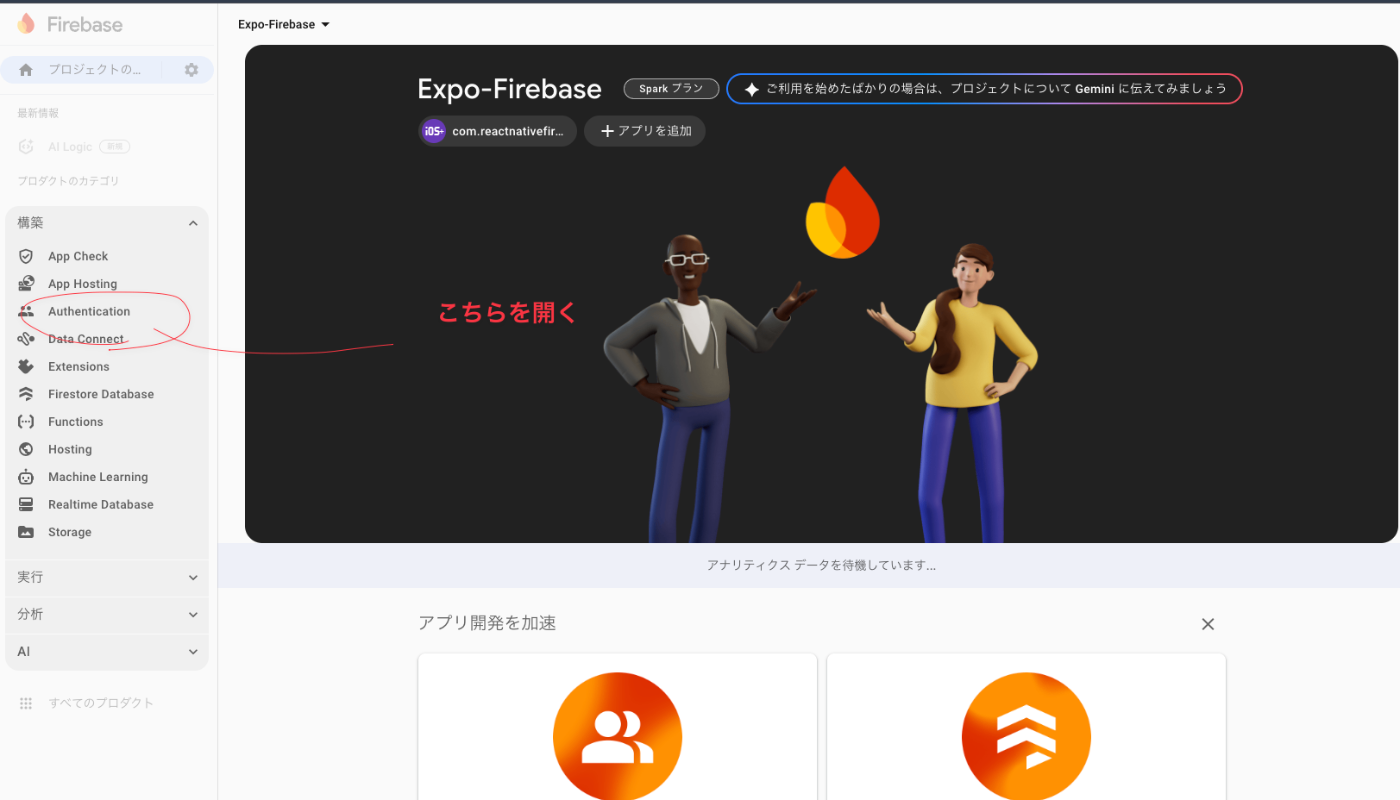
Task: Open AI Logic in sidebar
Action: 70,147
